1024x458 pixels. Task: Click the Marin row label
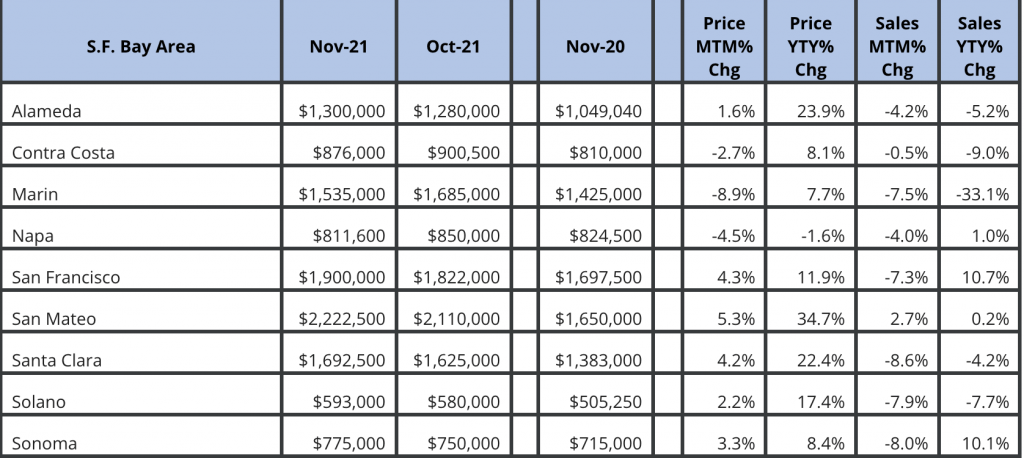(34, 194)
